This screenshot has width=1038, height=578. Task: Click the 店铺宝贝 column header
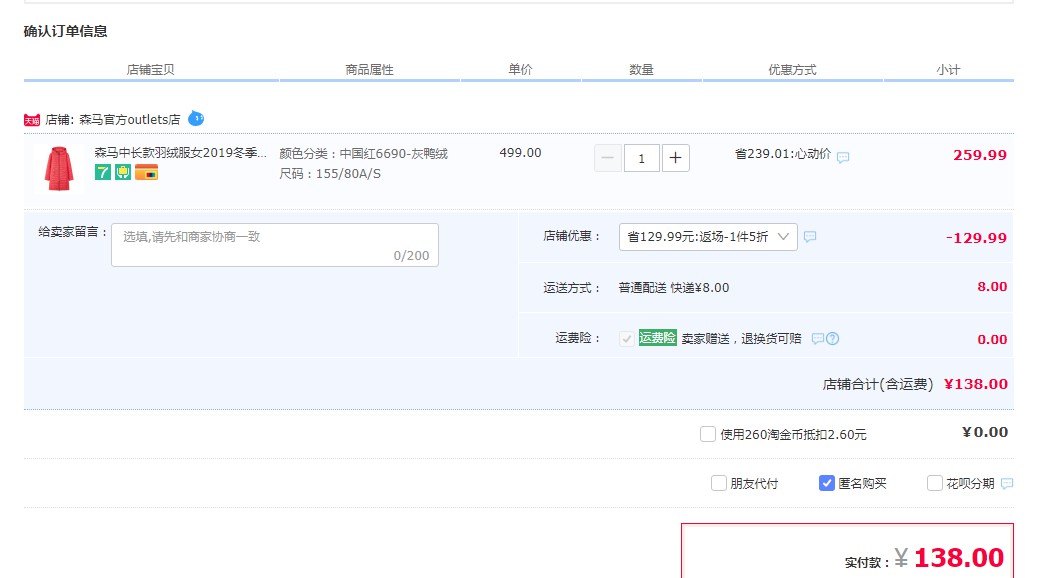[x=151, y=70]
